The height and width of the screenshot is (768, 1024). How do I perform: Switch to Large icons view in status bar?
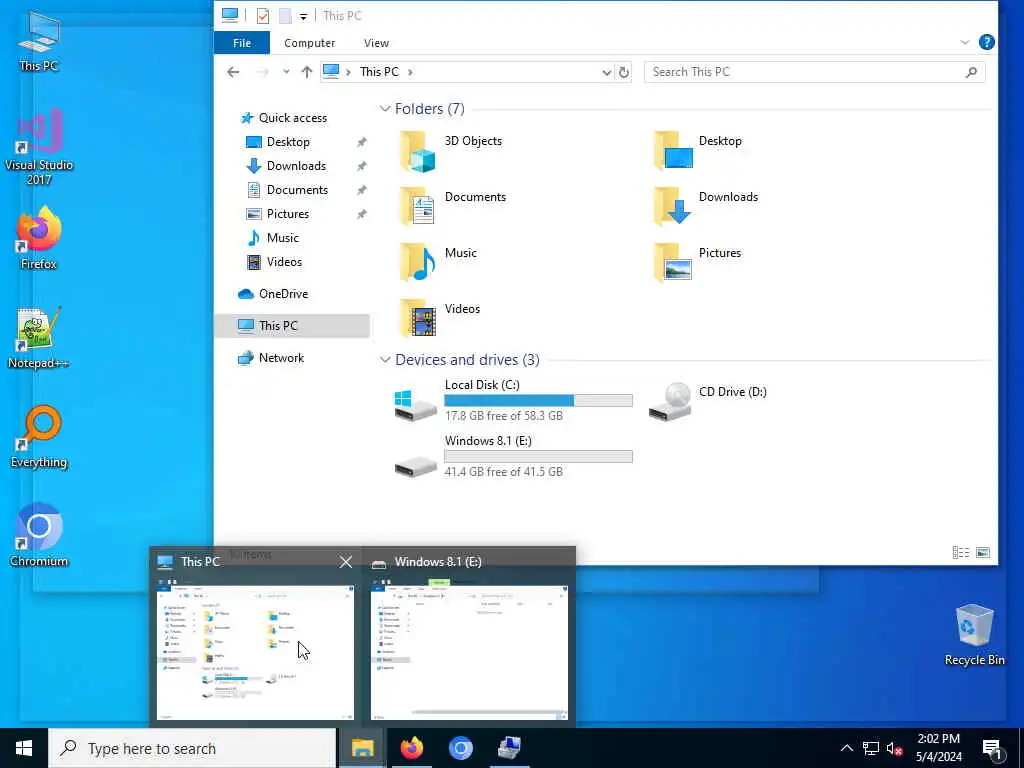click(983, 552)
